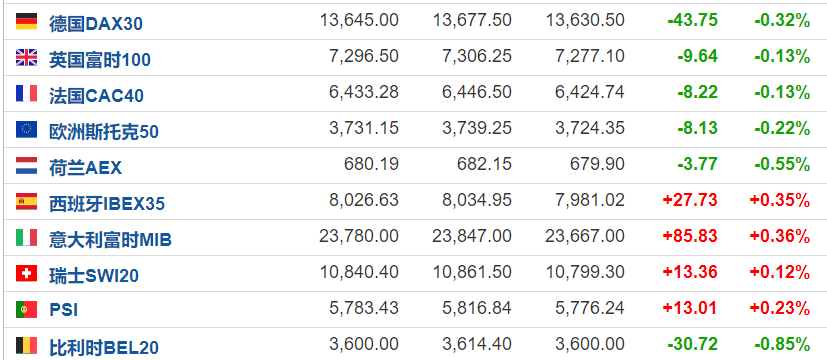Screen dimensions: 827x360
Task: Click the German flag icon
Action: [26, 22]
